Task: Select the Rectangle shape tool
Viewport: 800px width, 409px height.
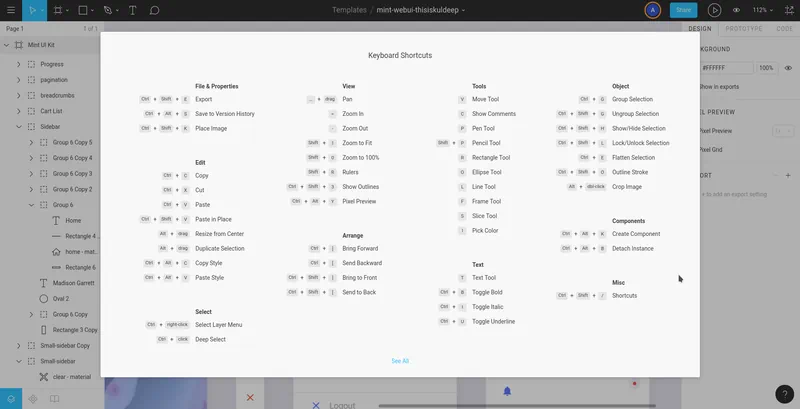Action: [x=83, y=10]
